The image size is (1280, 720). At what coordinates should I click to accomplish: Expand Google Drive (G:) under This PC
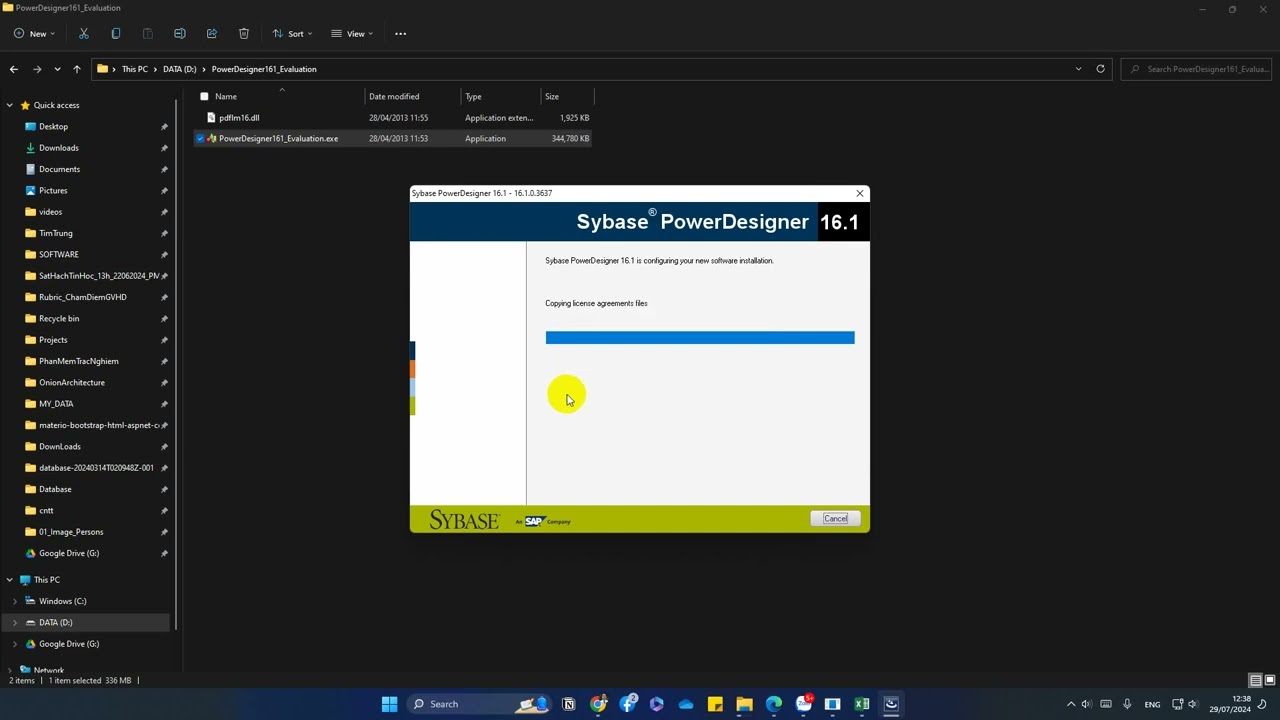pos(15,644)
